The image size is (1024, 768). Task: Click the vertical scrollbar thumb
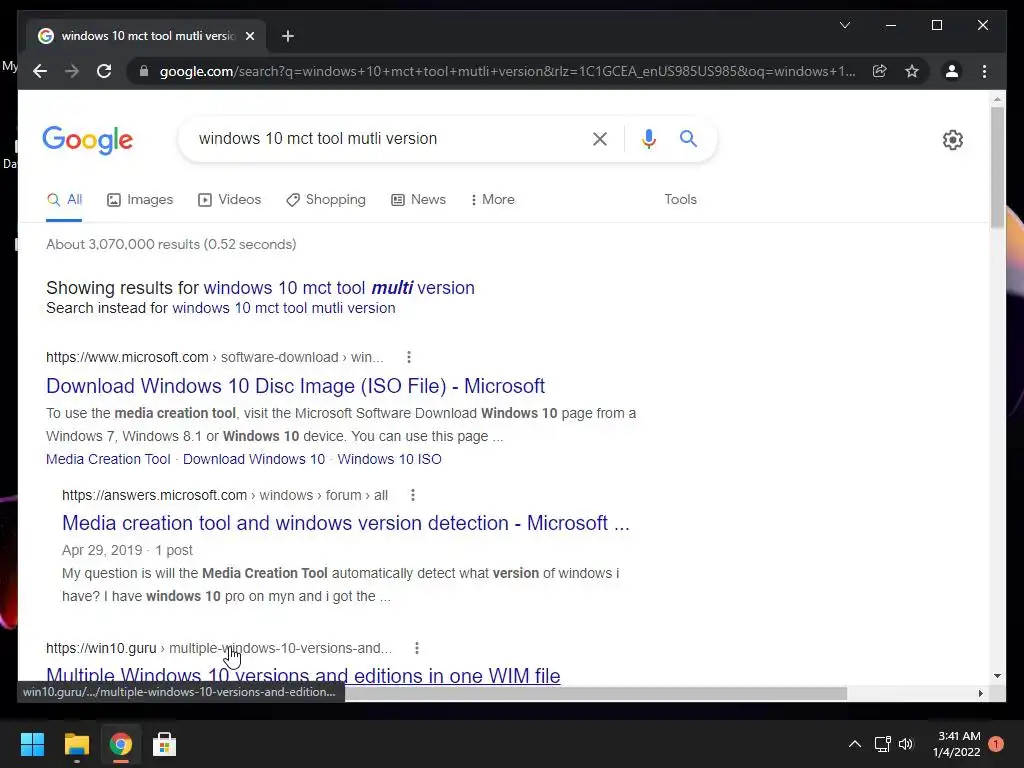tap(997, 167)
